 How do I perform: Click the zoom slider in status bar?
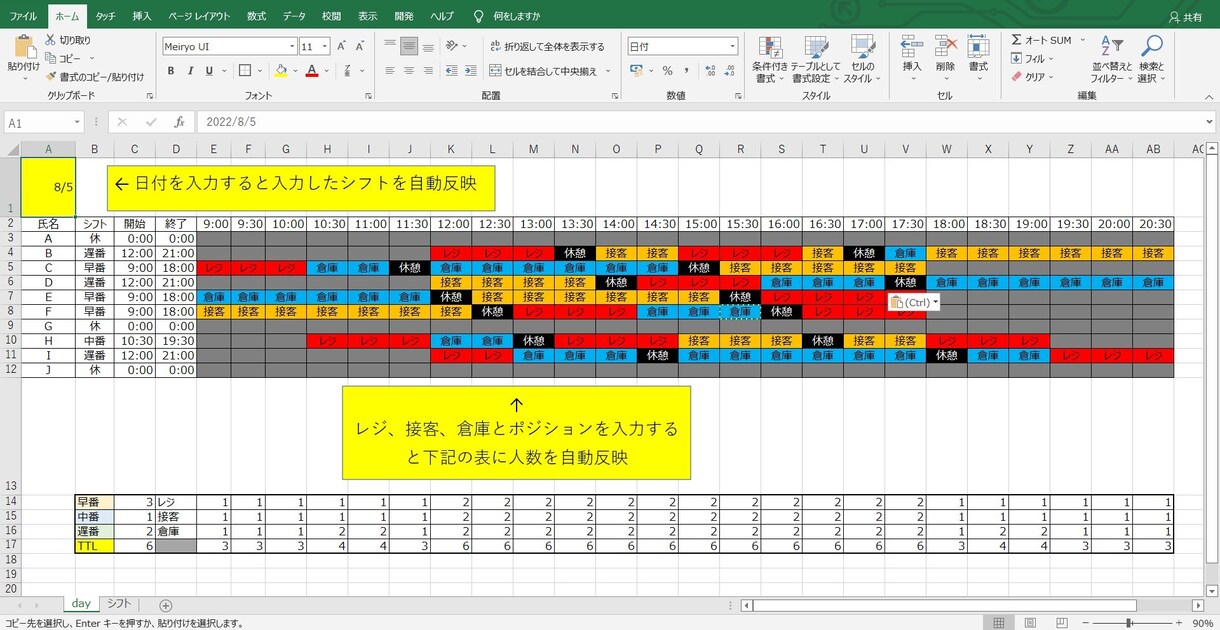(1128, 622)
